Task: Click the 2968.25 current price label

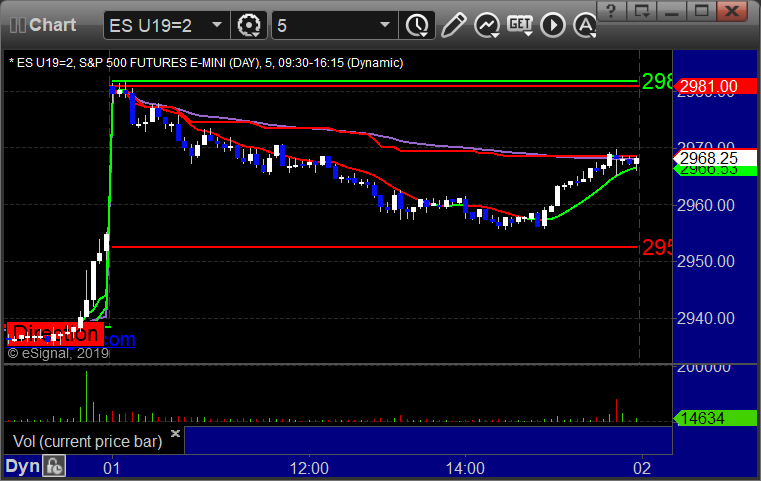Action: [x=715, y=158]
